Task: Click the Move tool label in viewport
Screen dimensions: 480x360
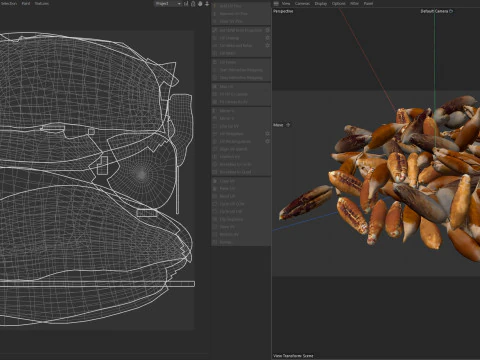Action: pyautogui.click(x=278, y=125)
